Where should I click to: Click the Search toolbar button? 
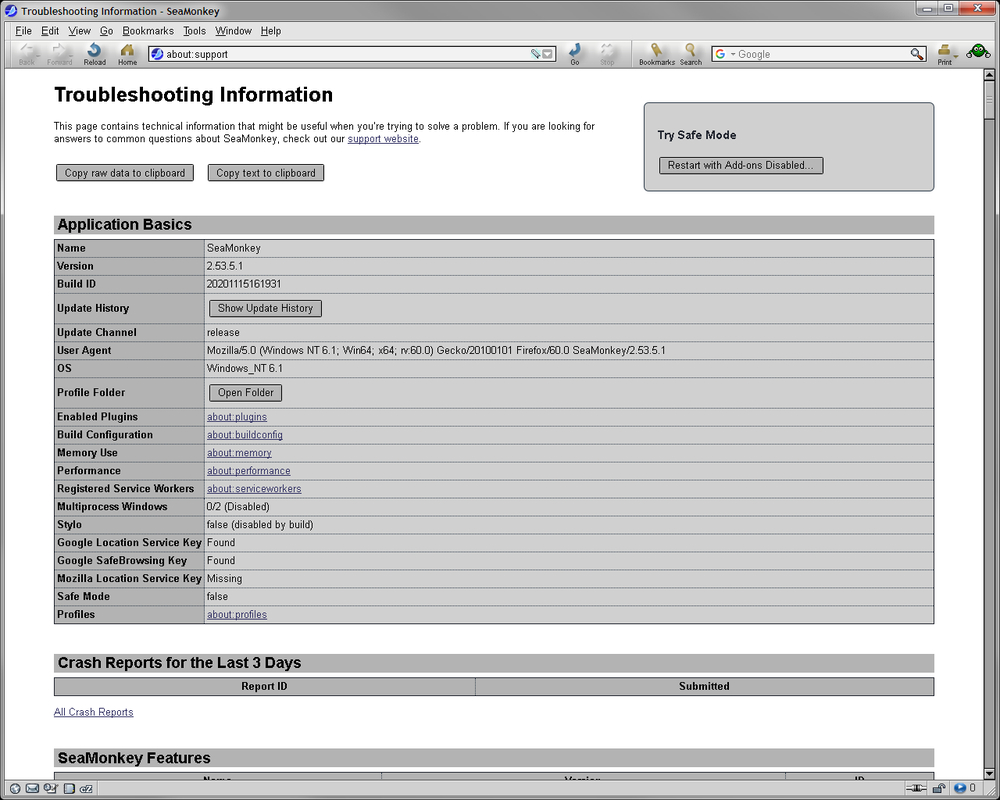(x=690, y=54)
